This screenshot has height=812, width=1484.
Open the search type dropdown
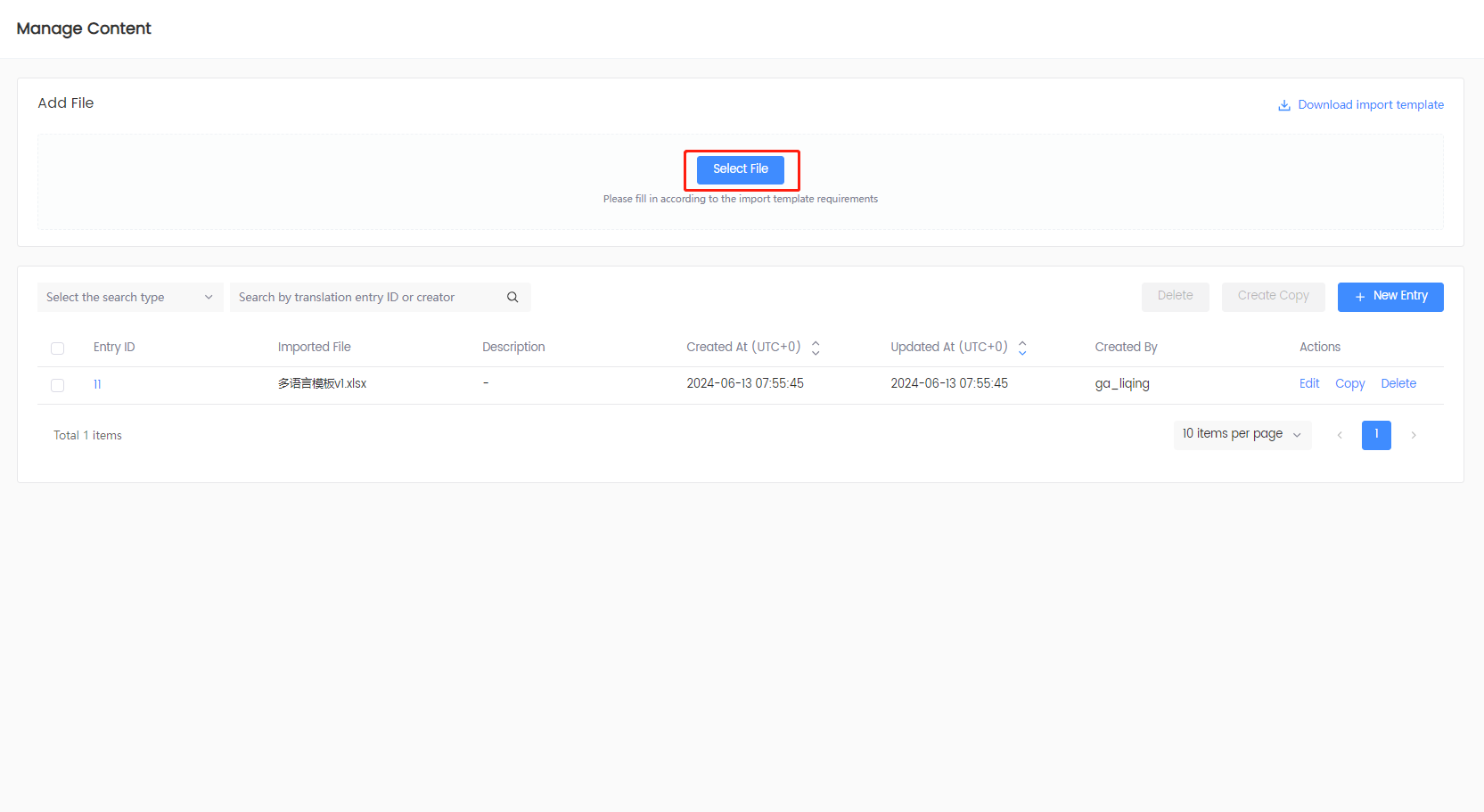click(x=129, y=298)
